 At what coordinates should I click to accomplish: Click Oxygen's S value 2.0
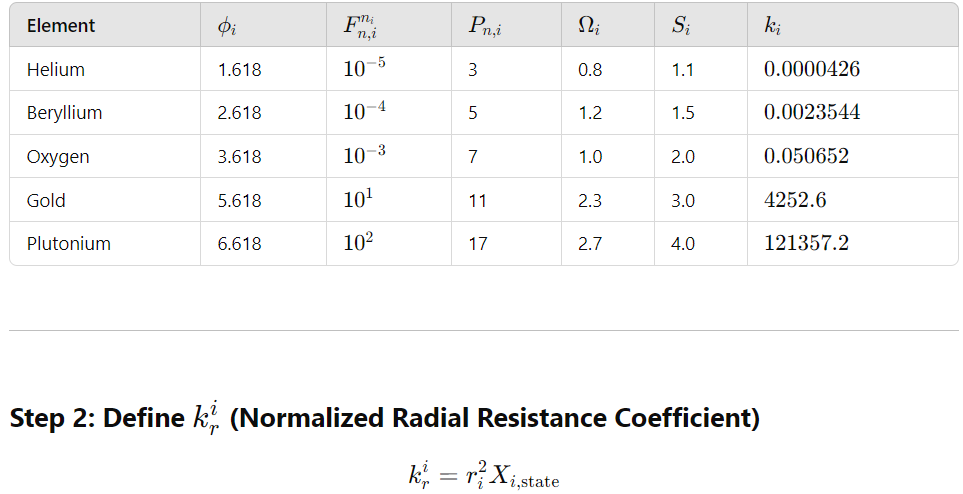683,157
